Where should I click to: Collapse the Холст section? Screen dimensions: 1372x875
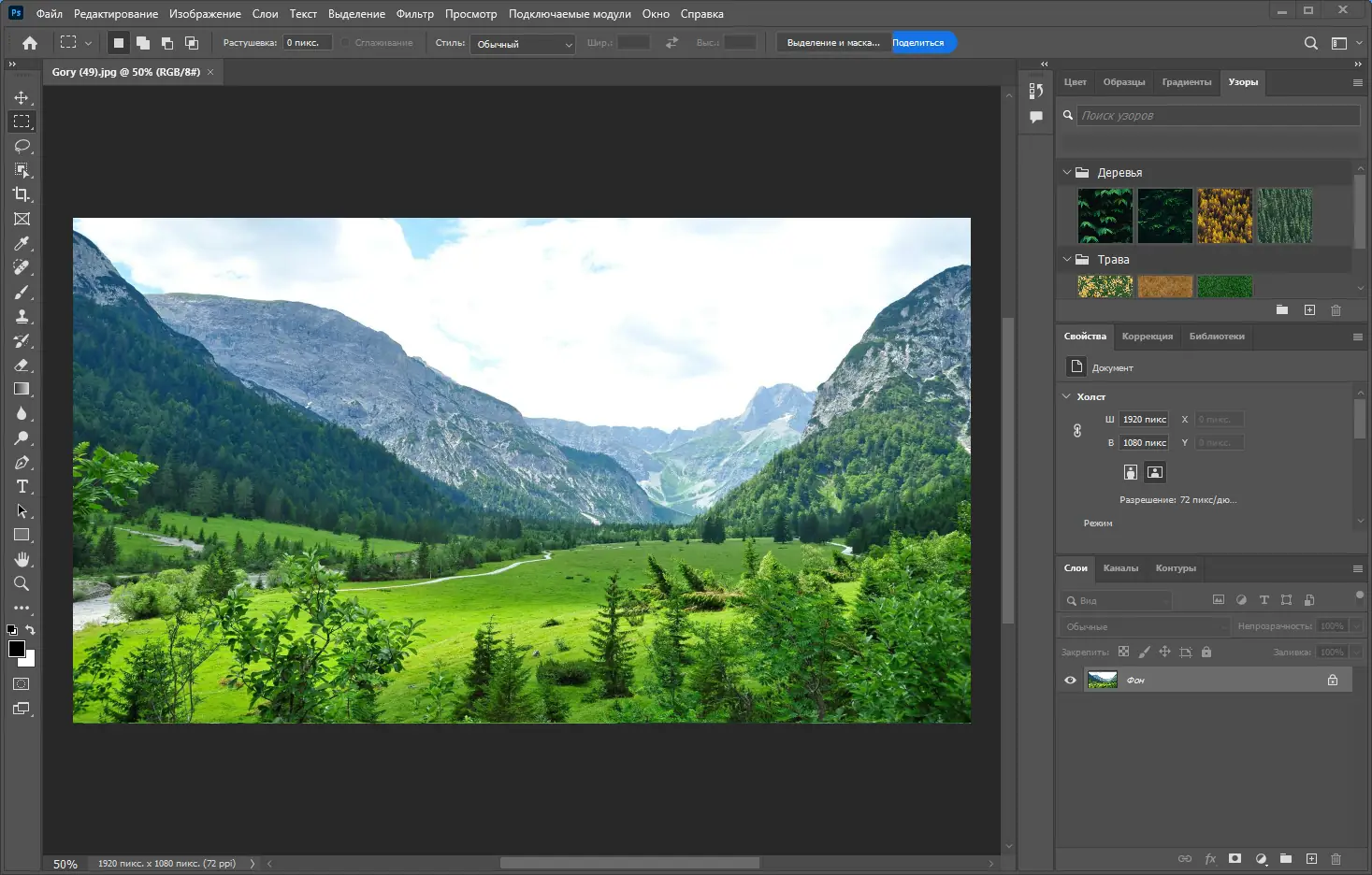[x=1067, y=396]
